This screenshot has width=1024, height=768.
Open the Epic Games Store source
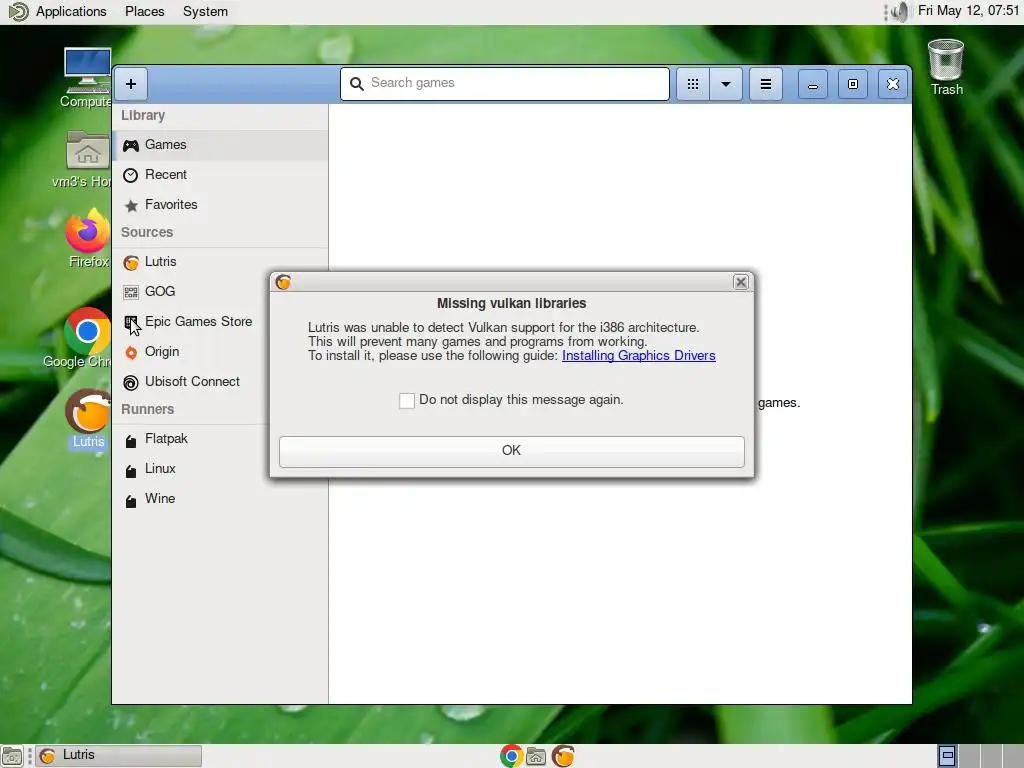[190, 322]
